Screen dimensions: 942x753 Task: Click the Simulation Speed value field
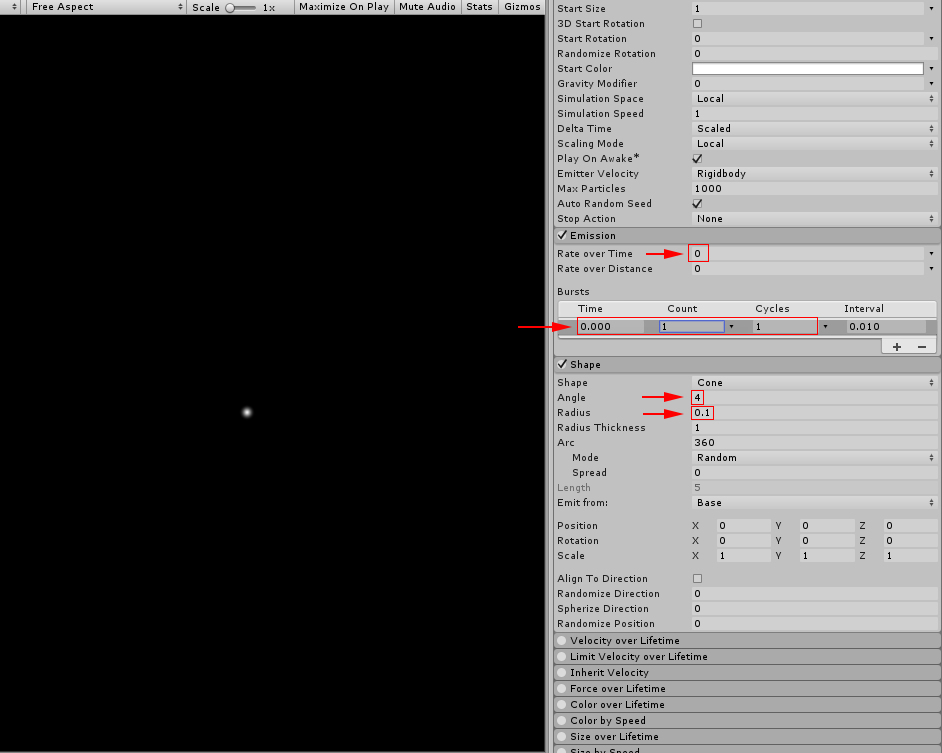(x=814, y=114)
